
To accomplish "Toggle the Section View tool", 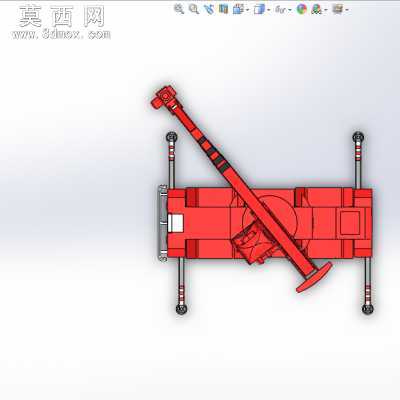I will point(223,9).
